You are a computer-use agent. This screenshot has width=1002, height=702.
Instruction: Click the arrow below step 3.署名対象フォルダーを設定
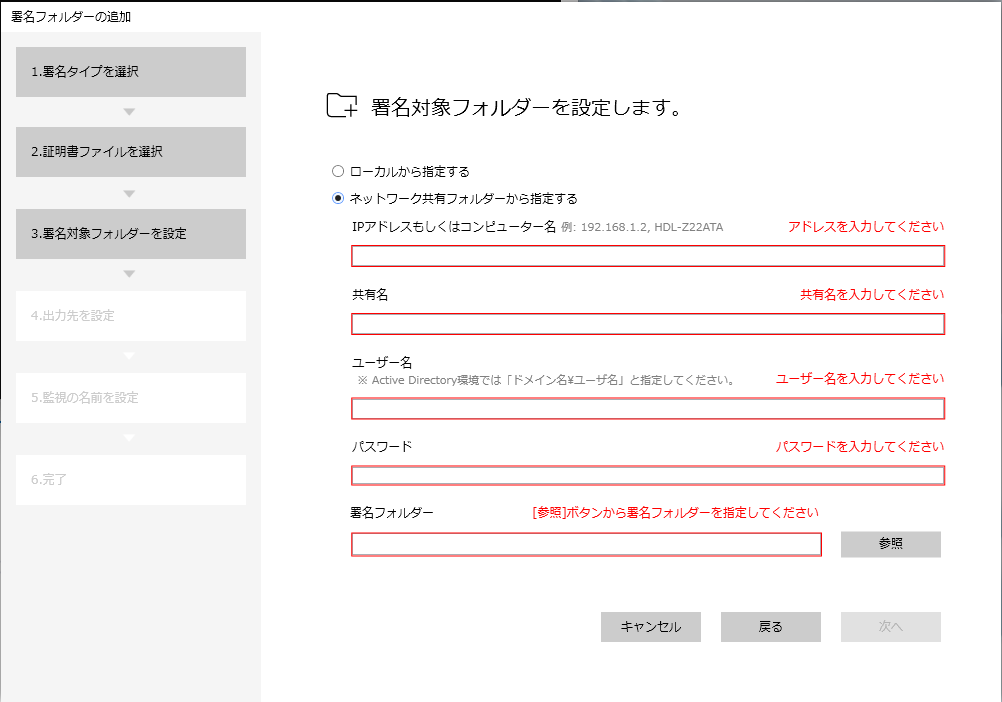coord(130,274)
